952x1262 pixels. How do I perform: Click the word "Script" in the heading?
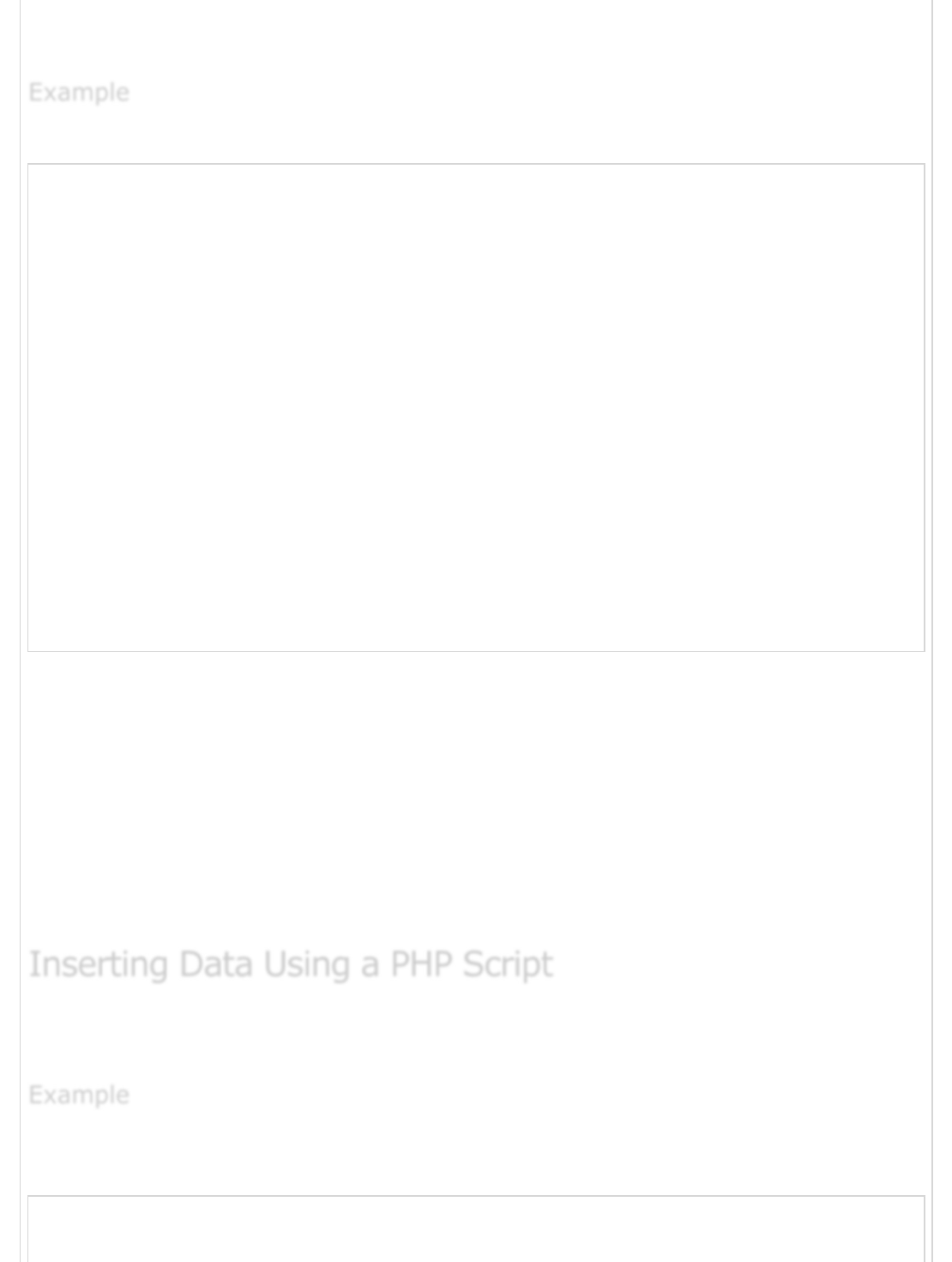508,964
